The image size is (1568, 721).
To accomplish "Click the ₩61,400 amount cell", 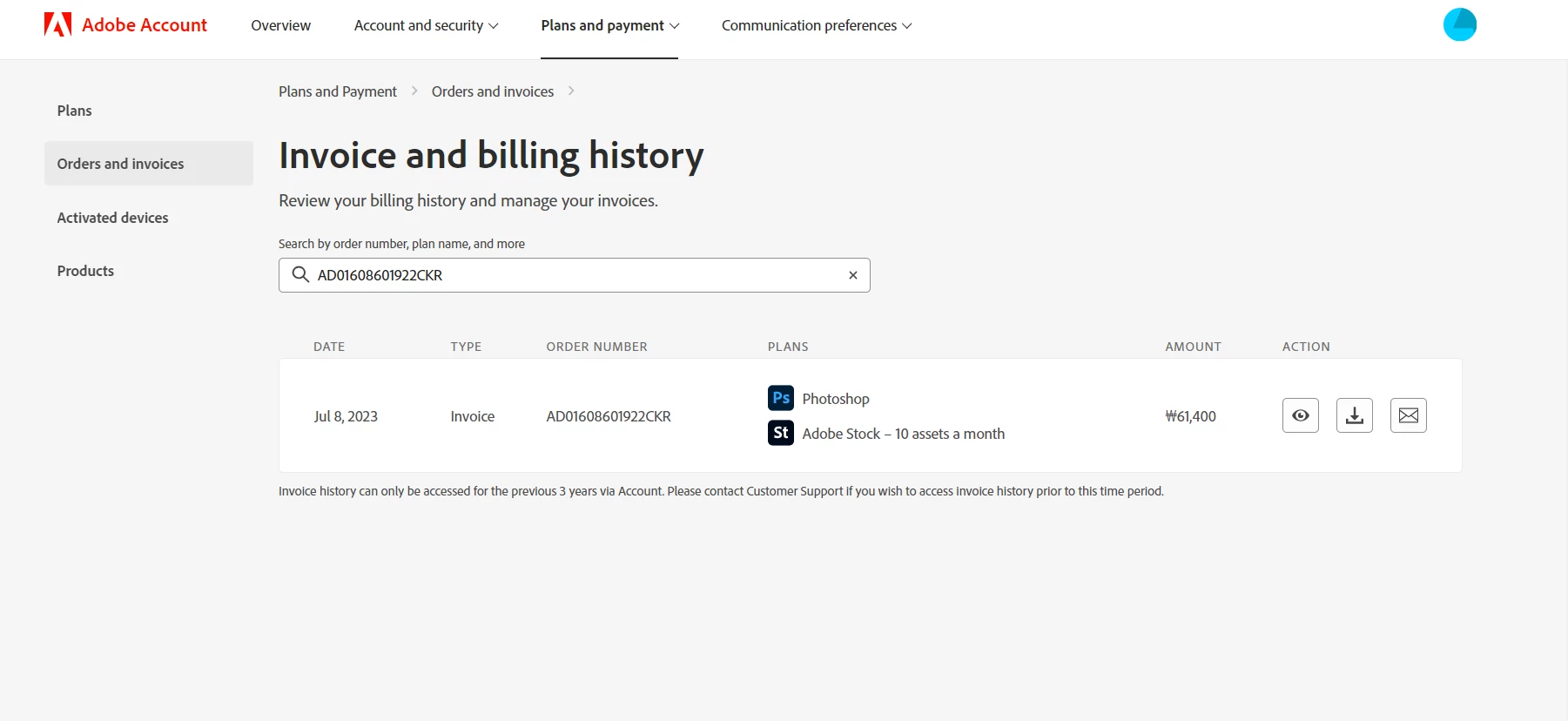I will click(1190, 416).
